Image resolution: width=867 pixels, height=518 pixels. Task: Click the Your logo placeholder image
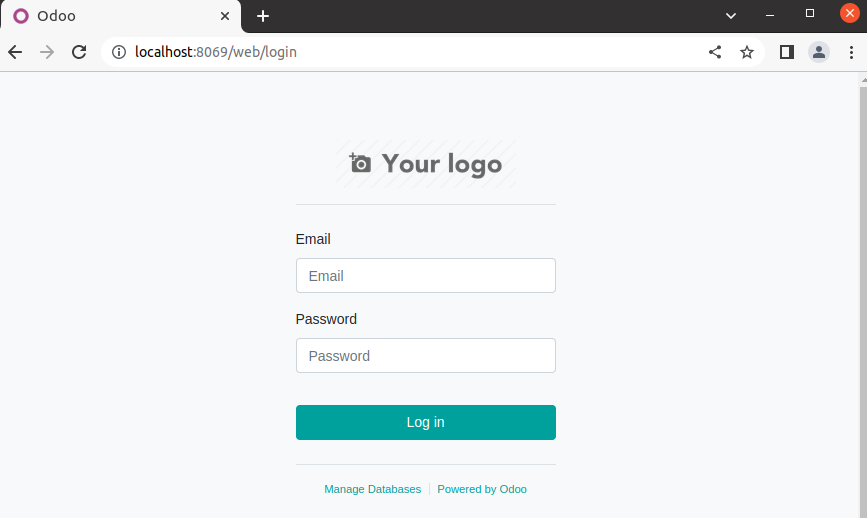[426, 164]
